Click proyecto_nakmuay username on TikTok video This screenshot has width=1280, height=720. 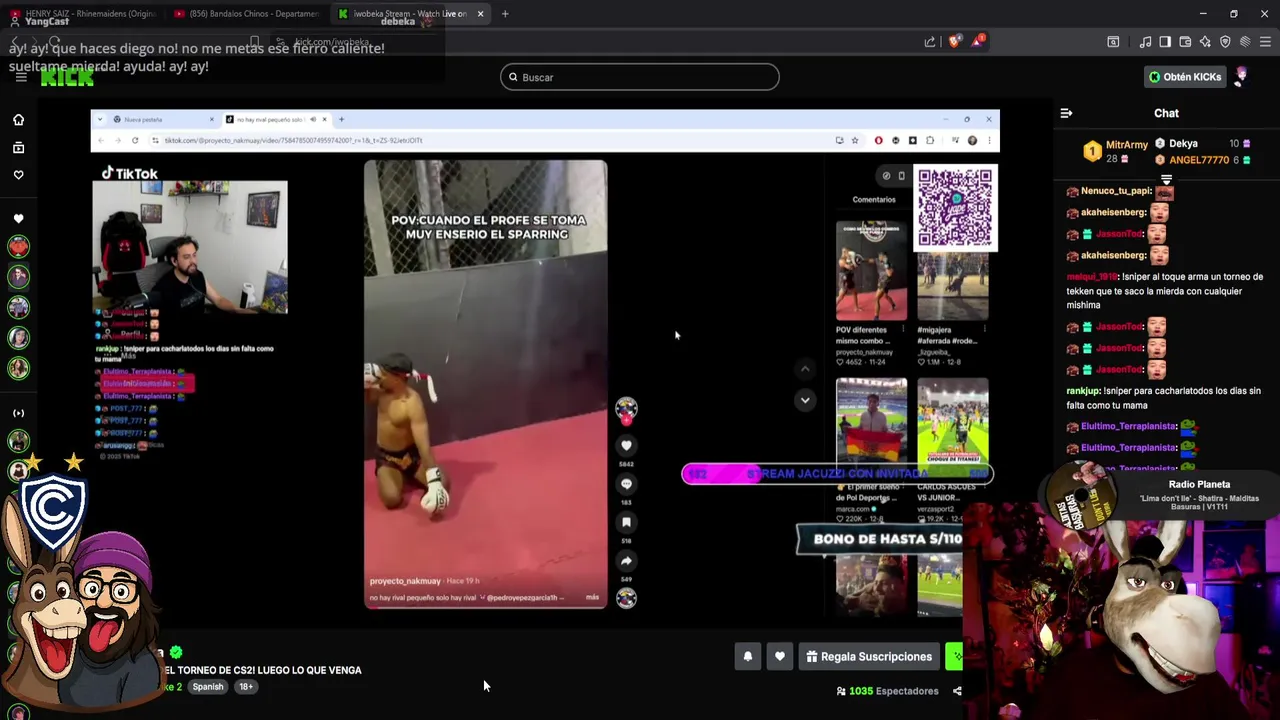[x=405, y=581]
